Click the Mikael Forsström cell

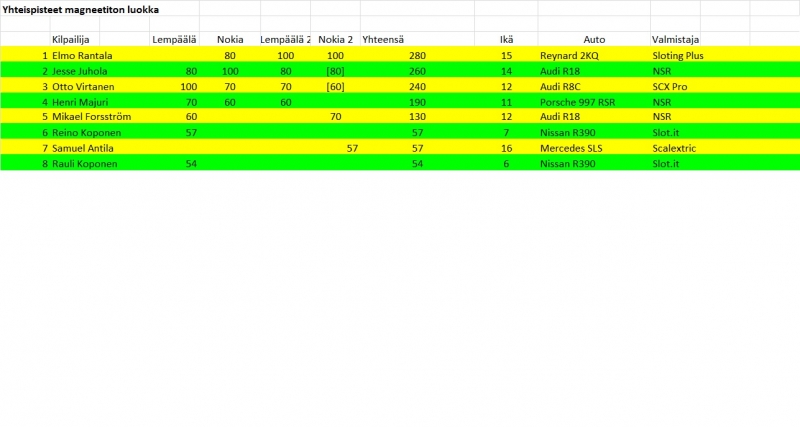tap(91, 117)
